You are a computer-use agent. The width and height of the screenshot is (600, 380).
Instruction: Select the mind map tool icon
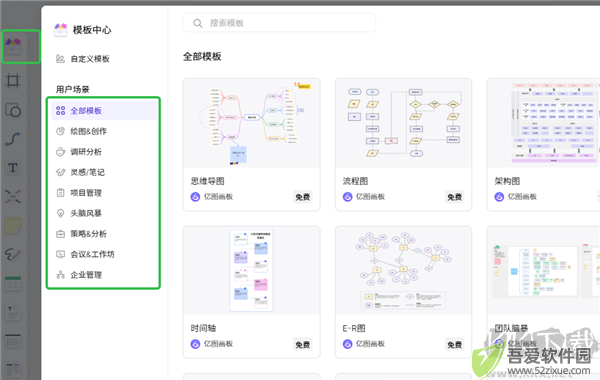click(13, 197)
